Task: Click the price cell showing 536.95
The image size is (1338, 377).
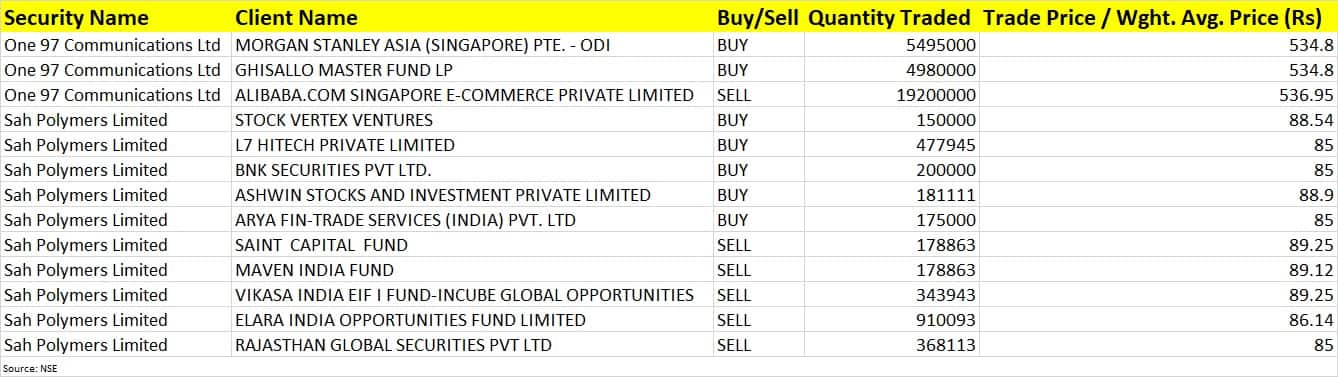Action: click(x=1158, y=95)
